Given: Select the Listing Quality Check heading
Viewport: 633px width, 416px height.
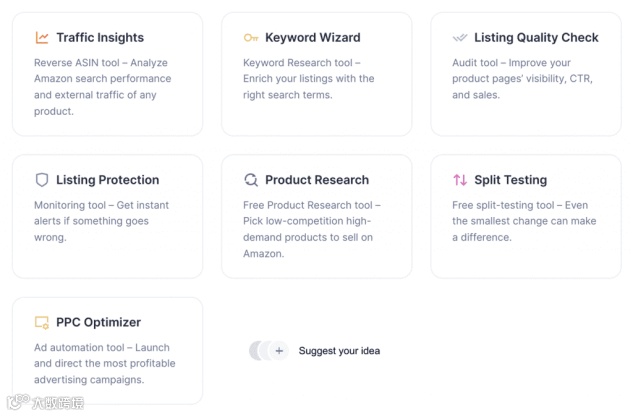Looking at the screenshot, I should tap(536, 38).
